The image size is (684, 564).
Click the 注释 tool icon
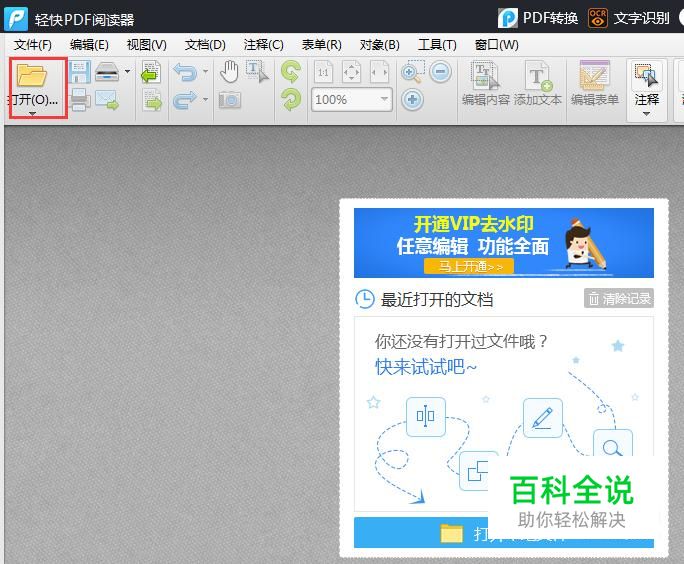point(646,75)
